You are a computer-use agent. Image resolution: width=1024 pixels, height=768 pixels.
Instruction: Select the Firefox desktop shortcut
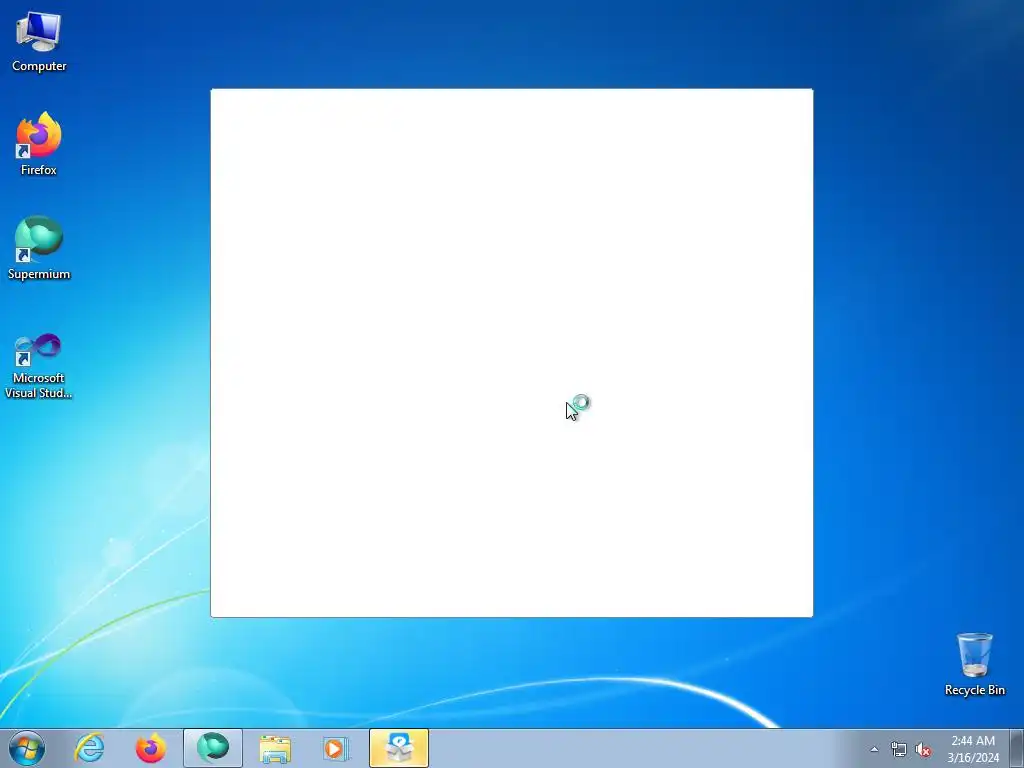coord(39,144)
